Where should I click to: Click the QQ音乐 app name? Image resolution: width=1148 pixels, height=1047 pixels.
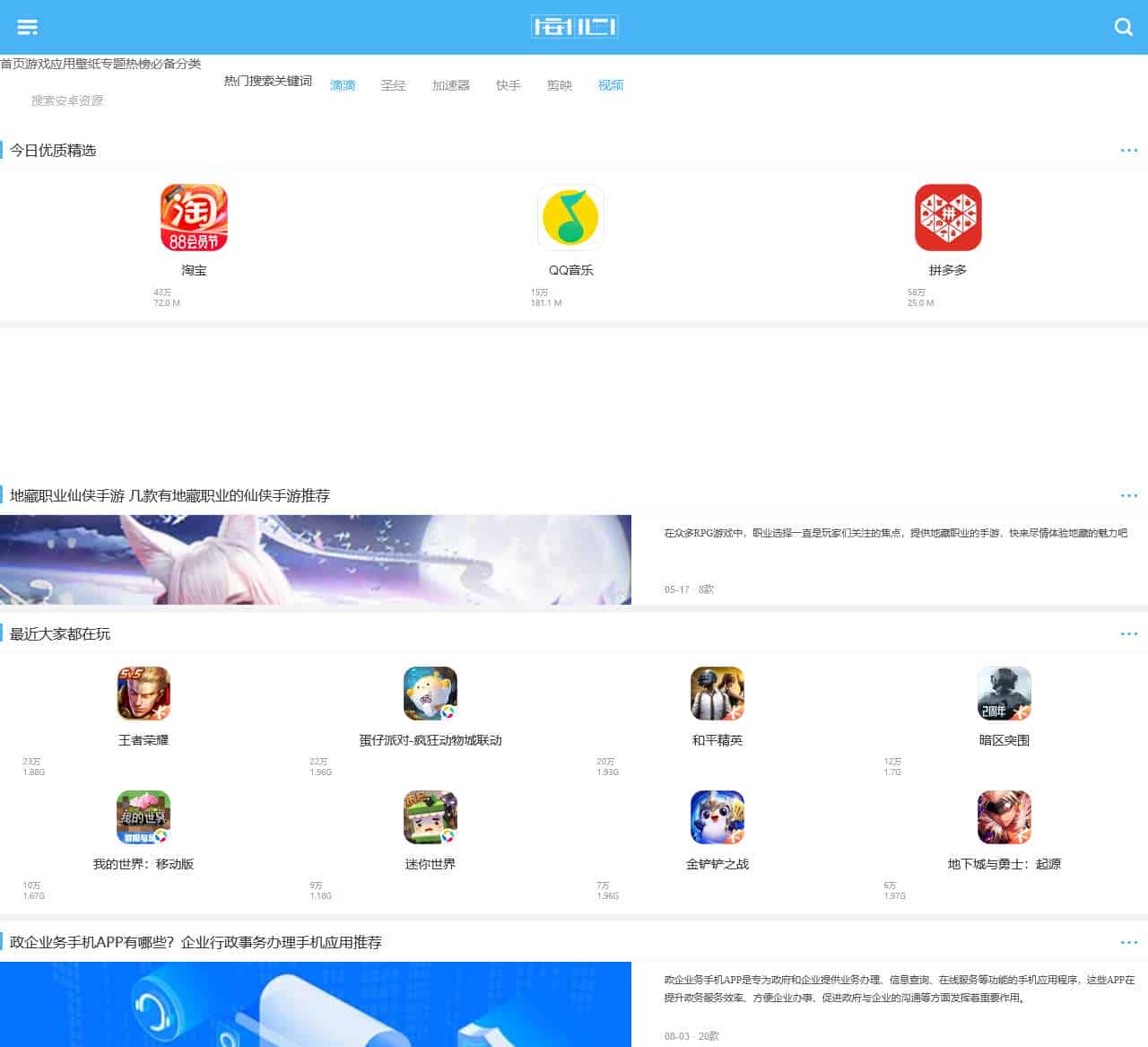point(571,270)
